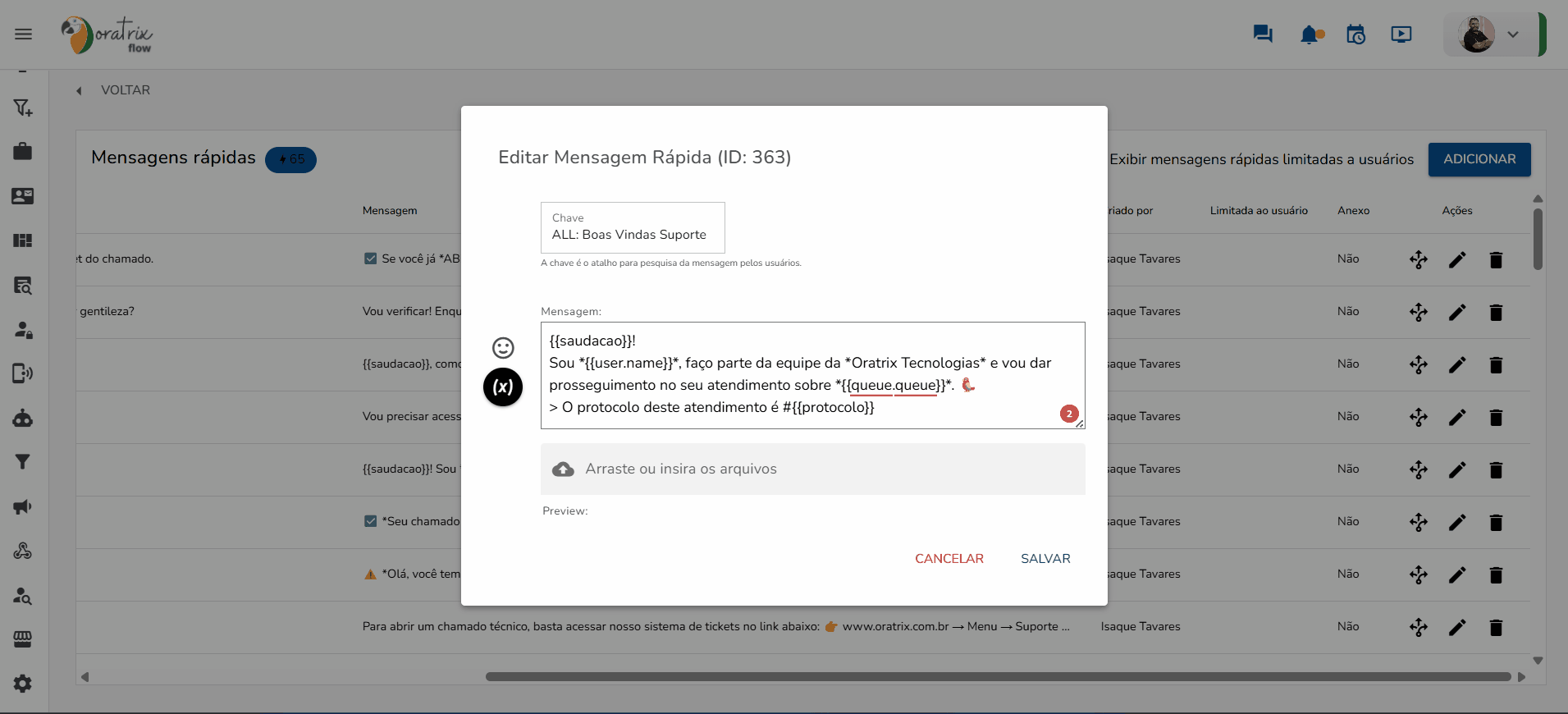Click the Chave input field
The height and width of the screenshot is (714, 1568).
pos(633,235)
